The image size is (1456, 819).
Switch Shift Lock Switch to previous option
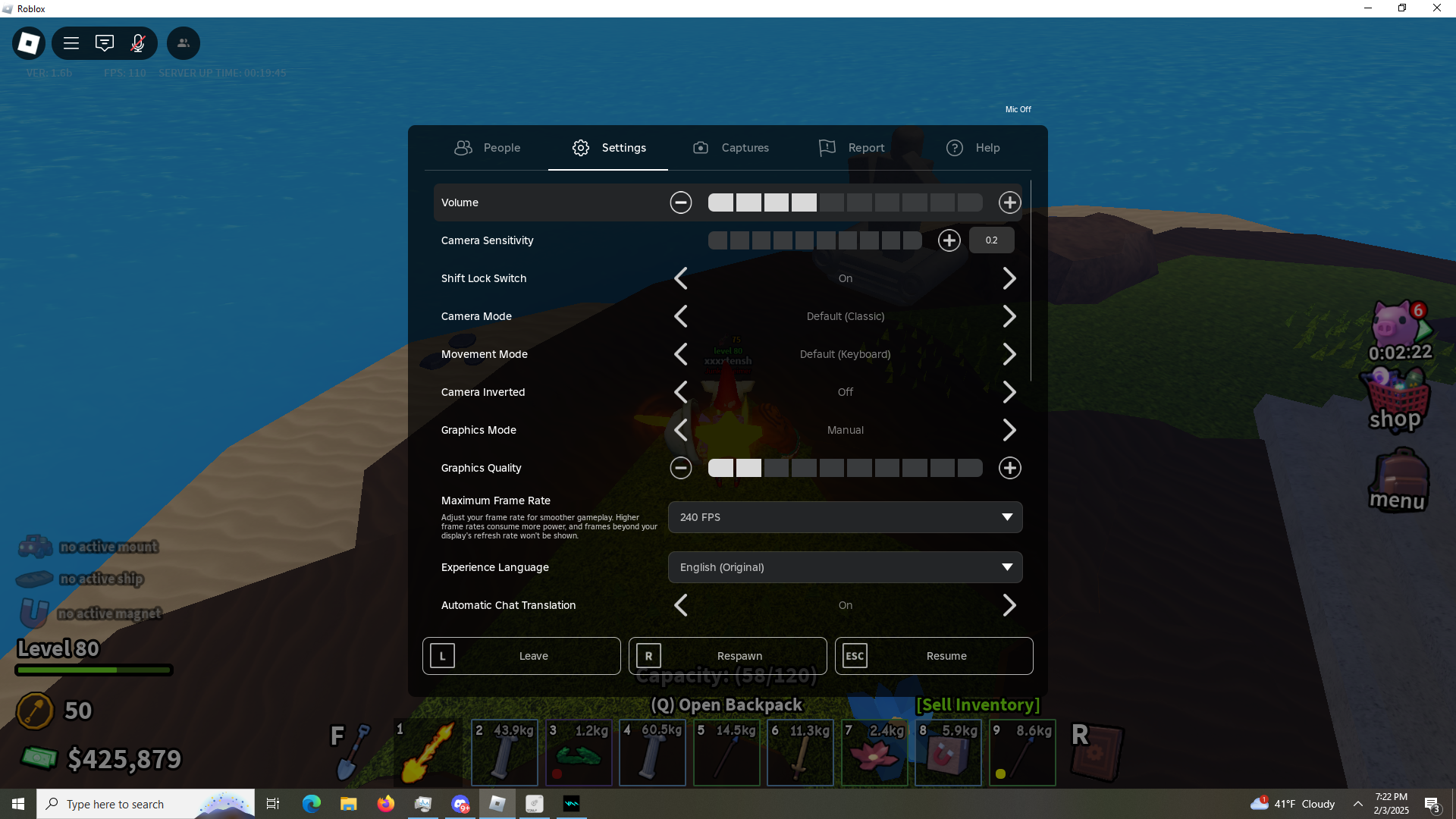[x=681, y=278]
